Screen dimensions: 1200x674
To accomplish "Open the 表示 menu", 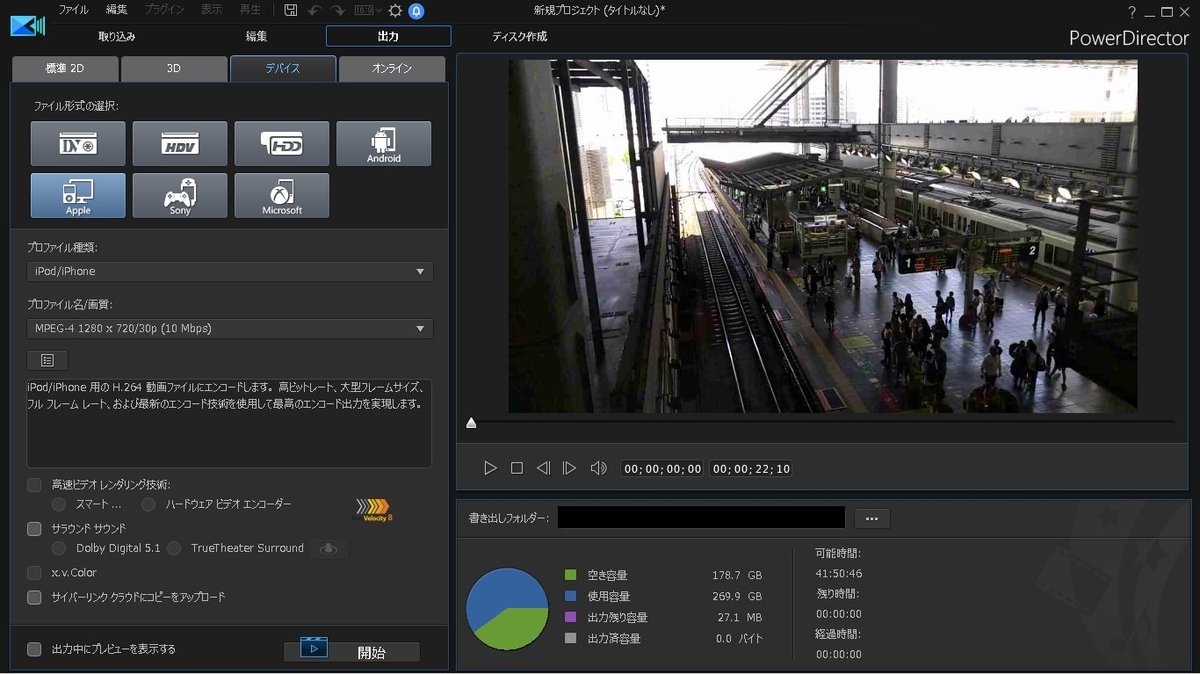I will (212, 10).
